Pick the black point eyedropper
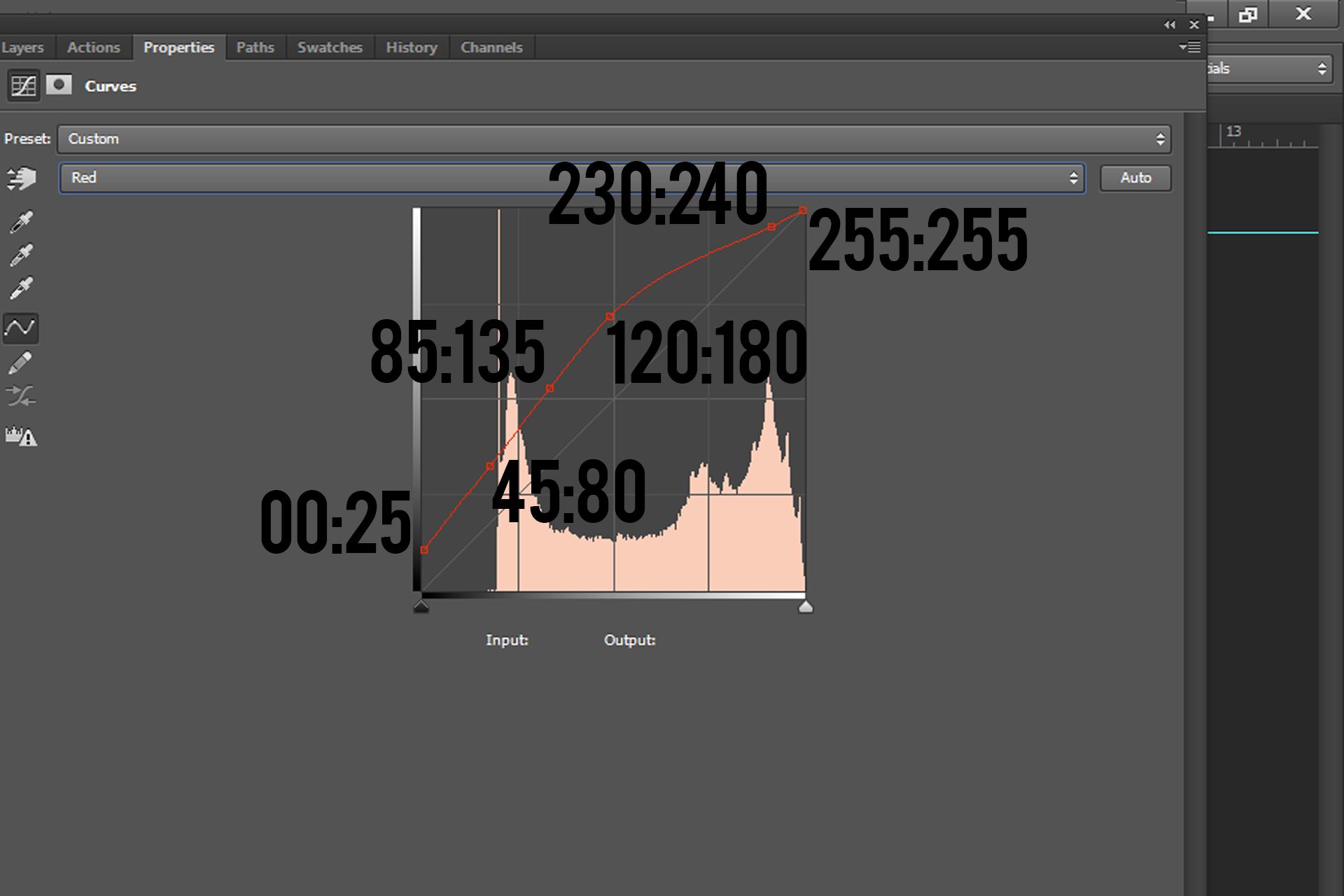This screenshot has width=1344, height=896. [x=21, y=222]
